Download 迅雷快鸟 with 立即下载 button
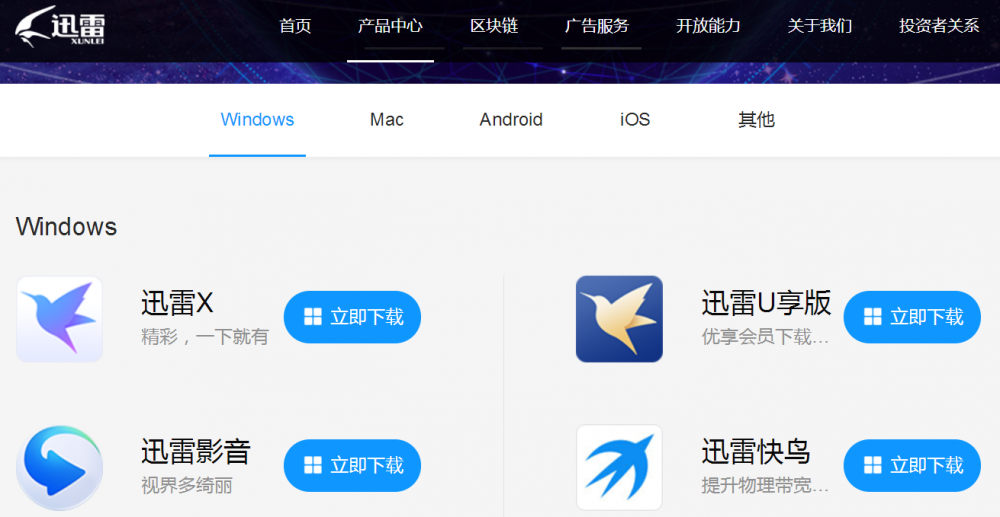This screenshot has height=517, width=1000. (912, 465)
